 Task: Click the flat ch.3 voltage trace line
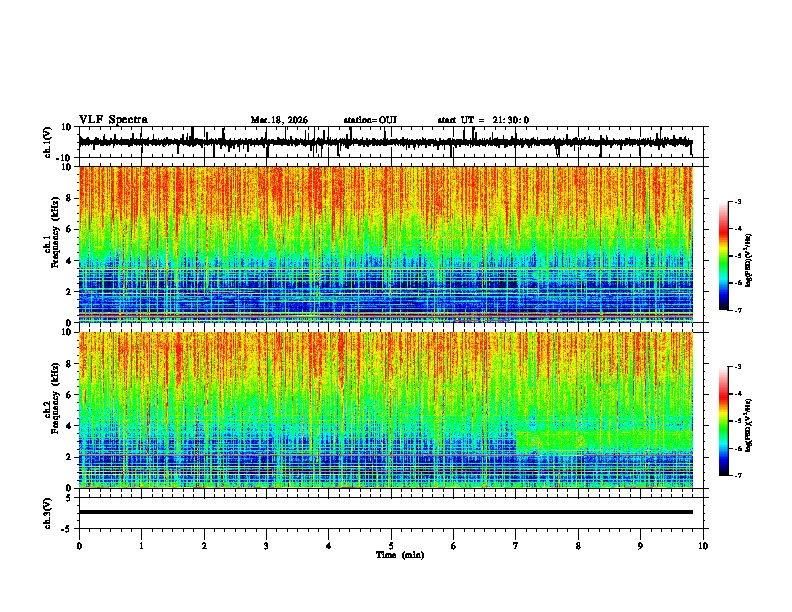point(385,512)
